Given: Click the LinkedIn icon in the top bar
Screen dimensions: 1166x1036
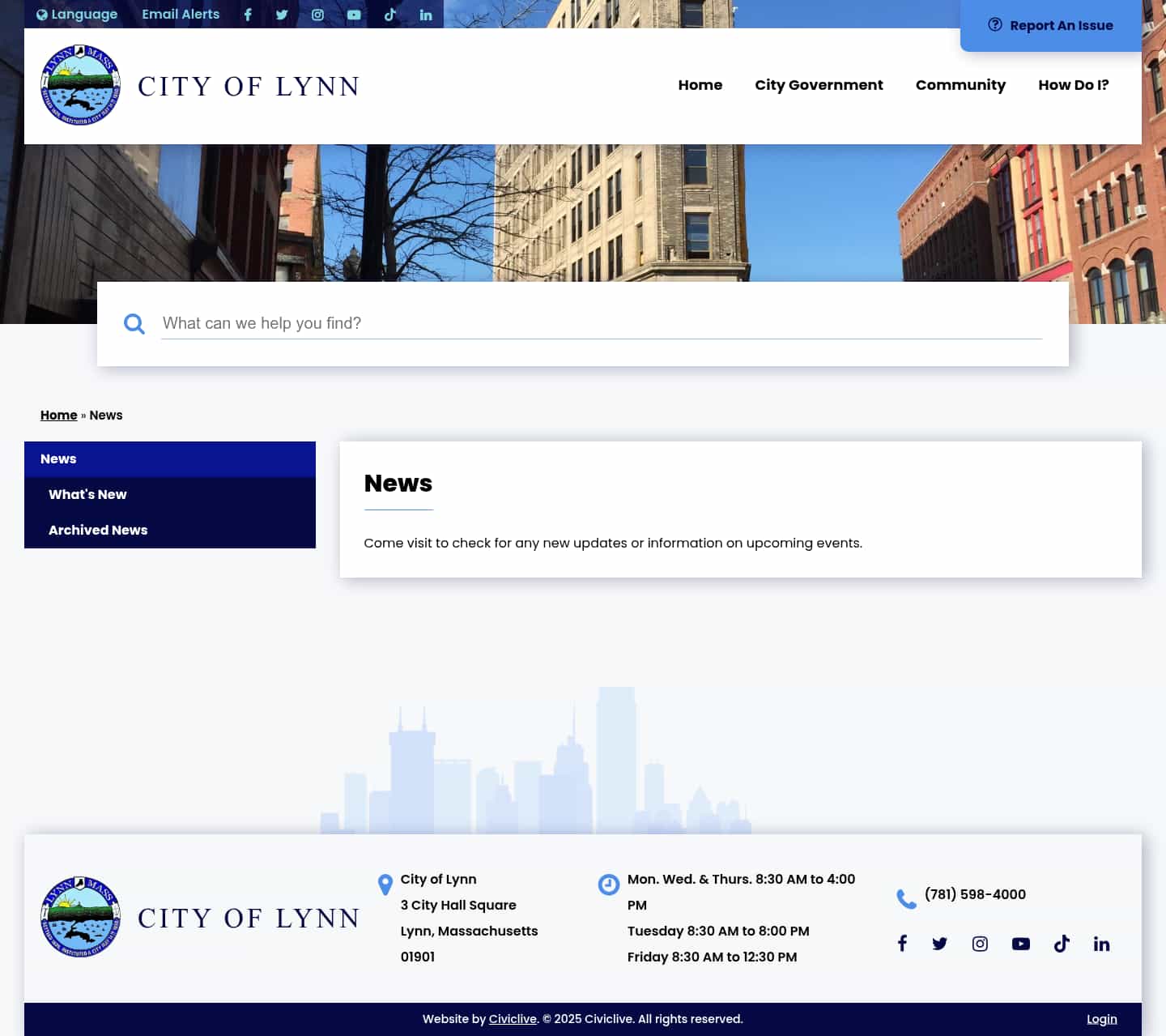Looking at the screenshot, I should 426,14.
